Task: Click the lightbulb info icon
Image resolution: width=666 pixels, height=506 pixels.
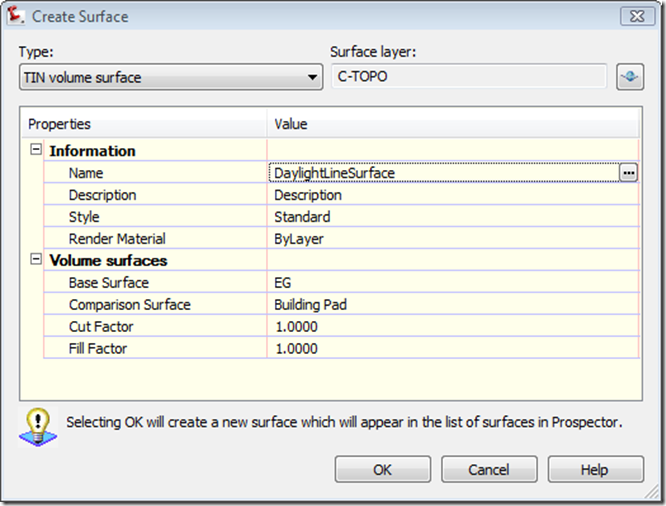Action: coord(36,424)
